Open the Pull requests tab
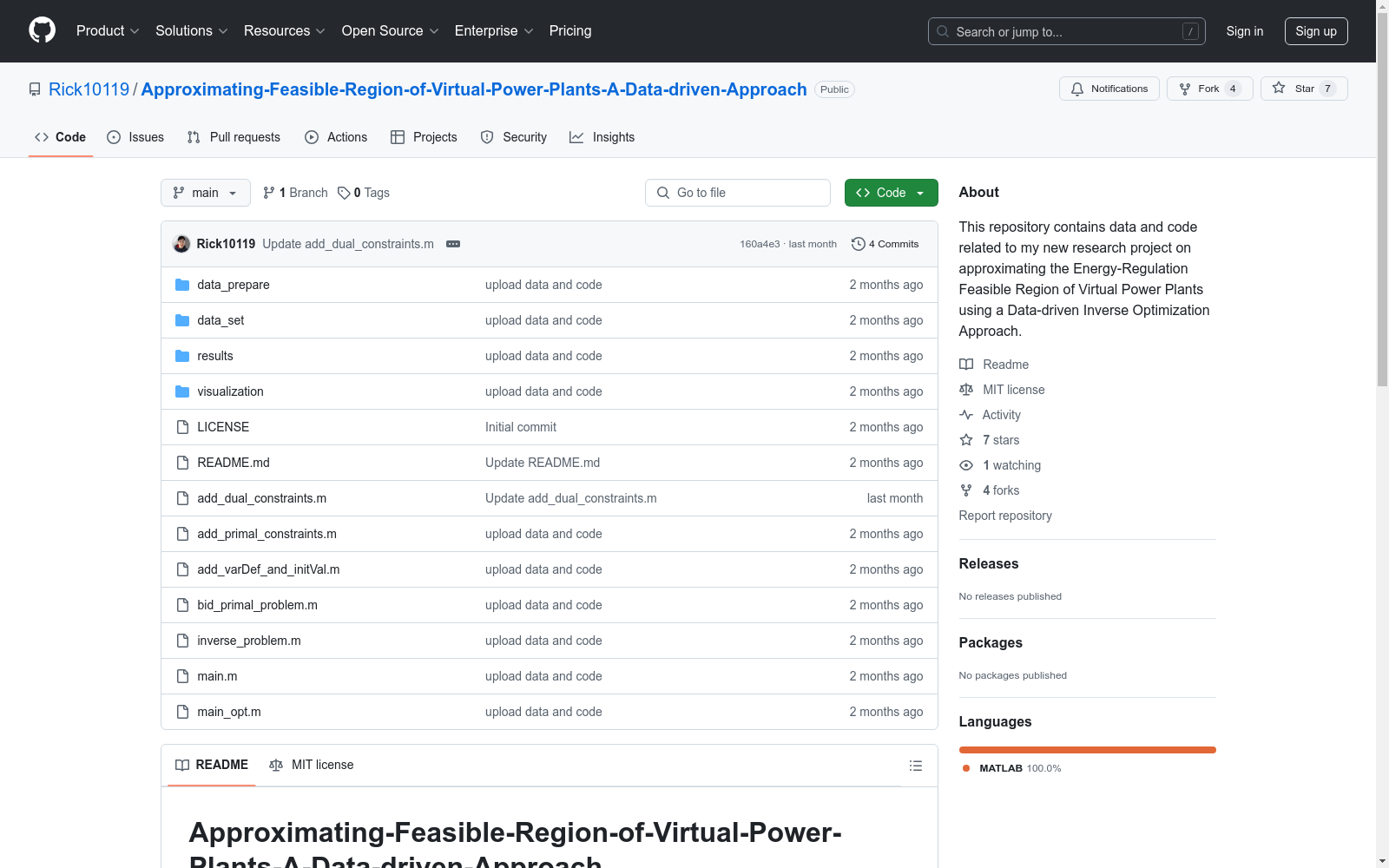The image size is (1389, 868). point(234,137)
